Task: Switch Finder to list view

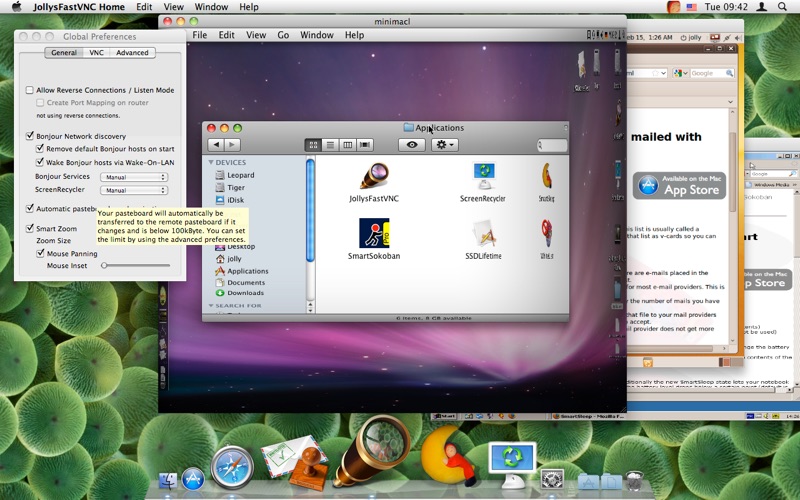Action: tap(331, 145)
